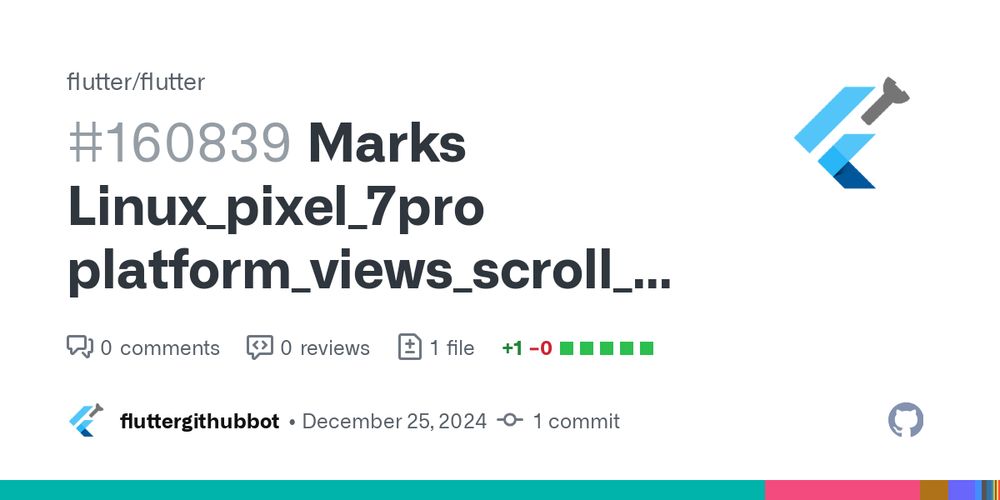Click the large Flutter logo avatar
The width and height of the screenshot is (1000, 500).
pyautogui.click(x=850, y=133)
